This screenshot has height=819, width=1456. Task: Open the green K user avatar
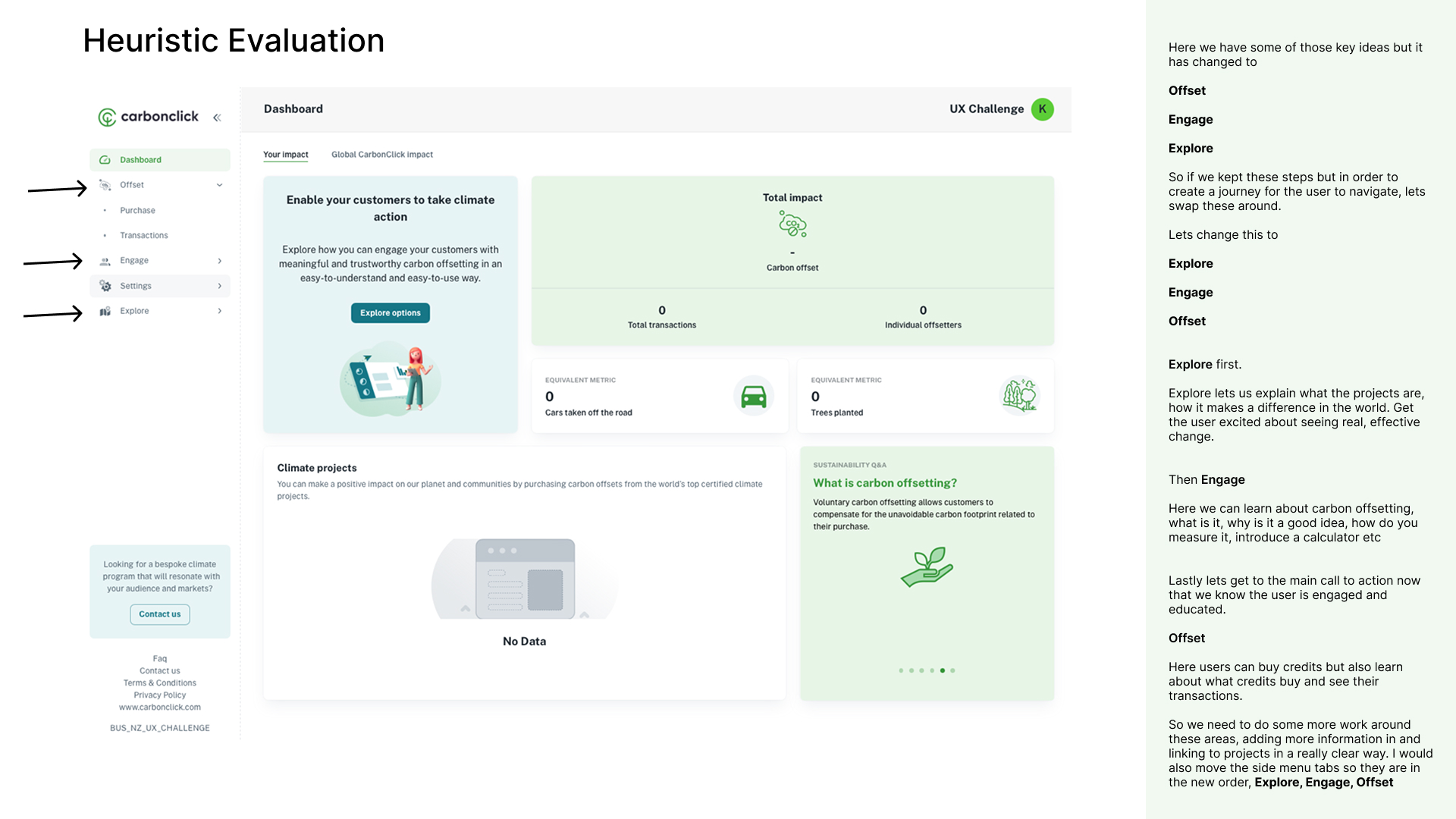pyautogui.click(x=1042, y=109)
